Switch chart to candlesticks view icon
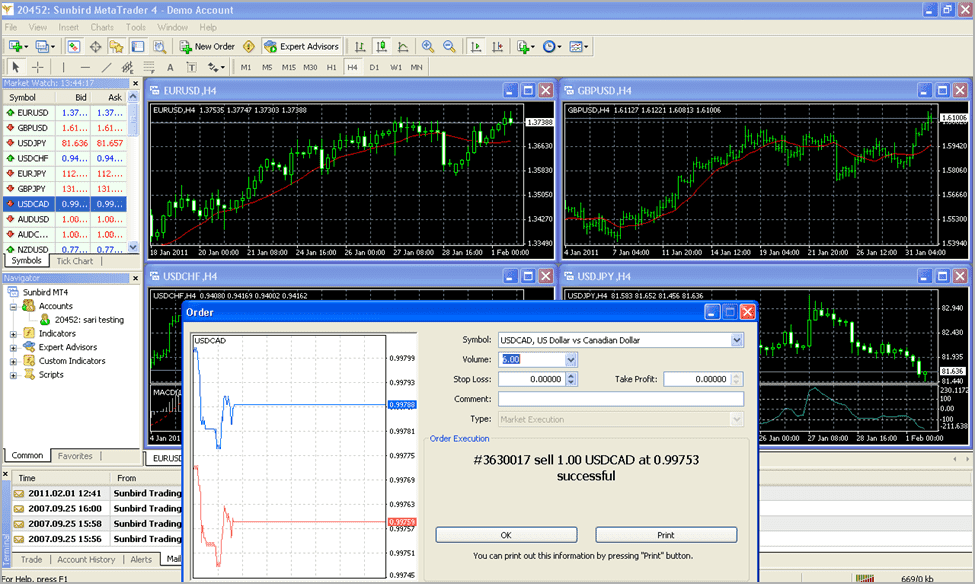 (x=381, y=46)
